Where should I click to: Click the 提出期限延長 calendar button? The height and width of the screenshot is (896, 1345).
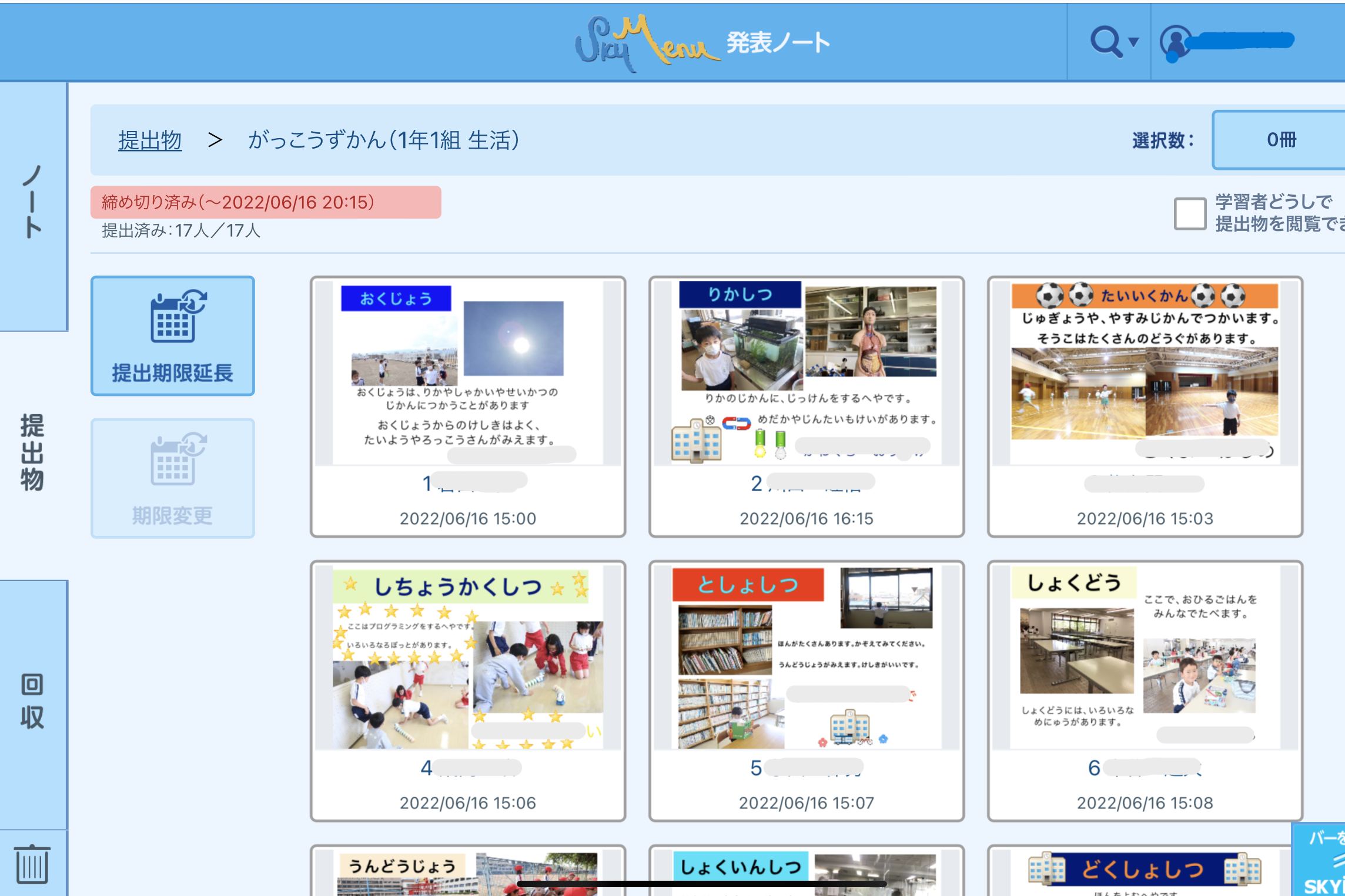pyautogui.click(x=172, y=336)
